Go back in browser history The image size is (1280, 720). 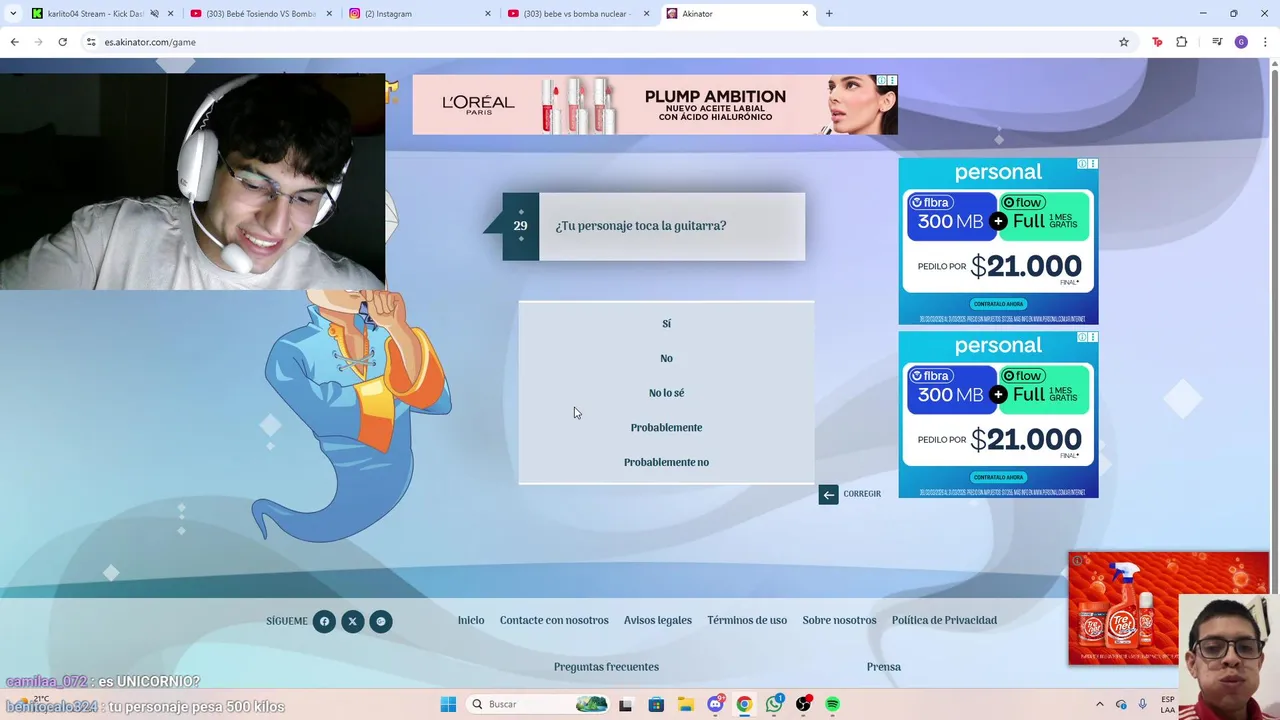coord(14,42)
